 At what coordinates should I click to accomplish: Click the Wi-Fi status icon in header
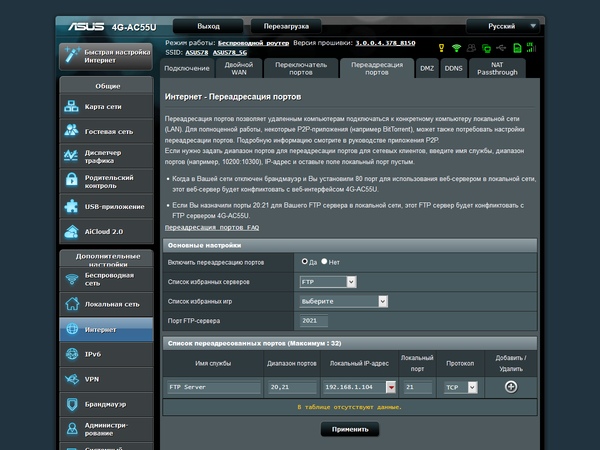pos(456,47)
